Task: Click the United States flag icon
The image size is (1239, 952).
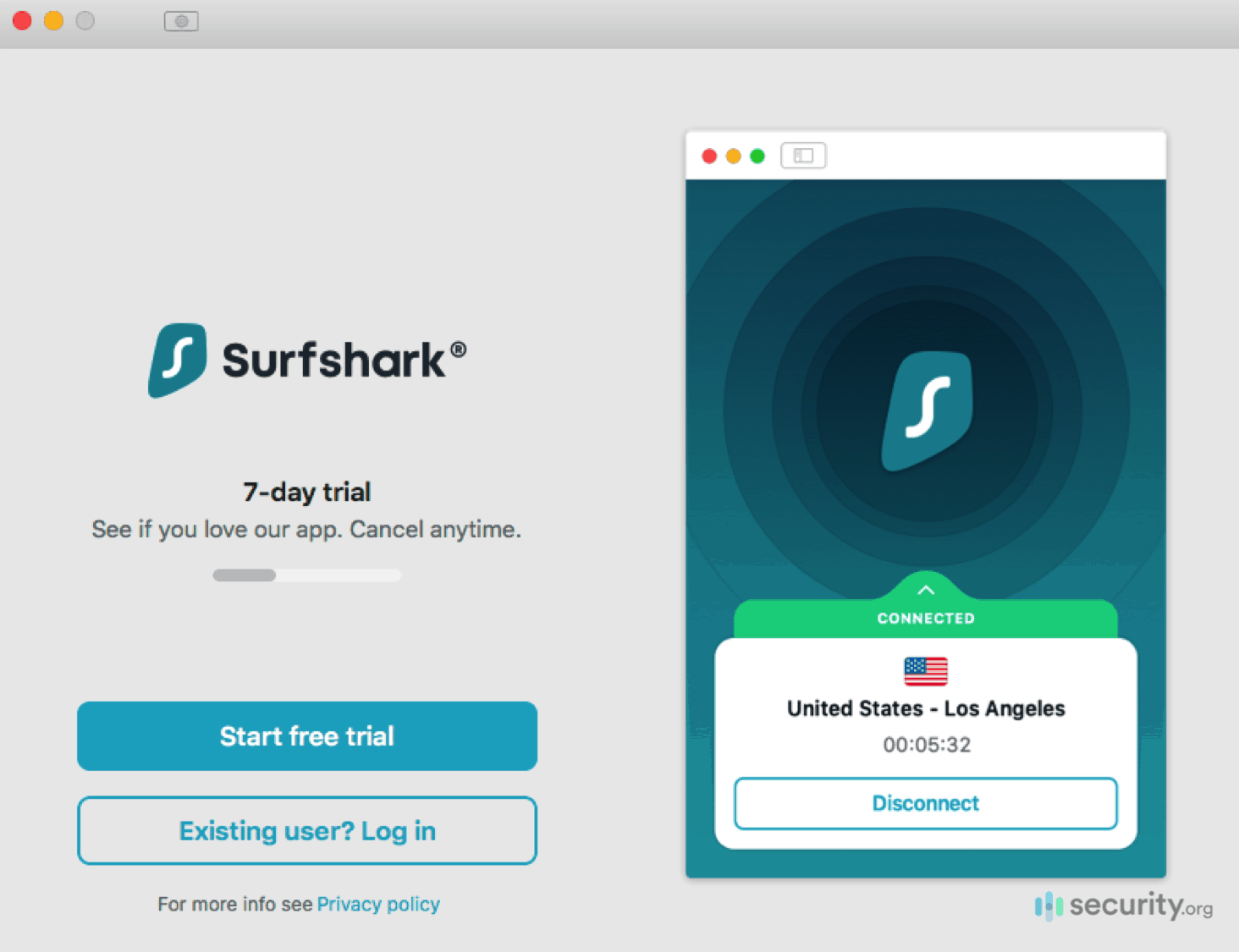Action: [926, 671]
